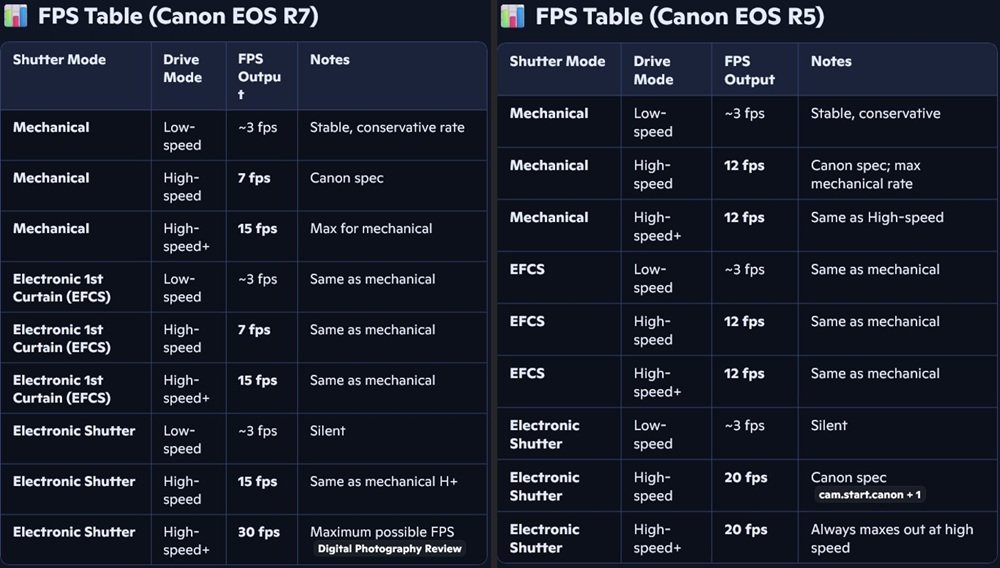Click the "Max for mechanical" note

point(371,228)
